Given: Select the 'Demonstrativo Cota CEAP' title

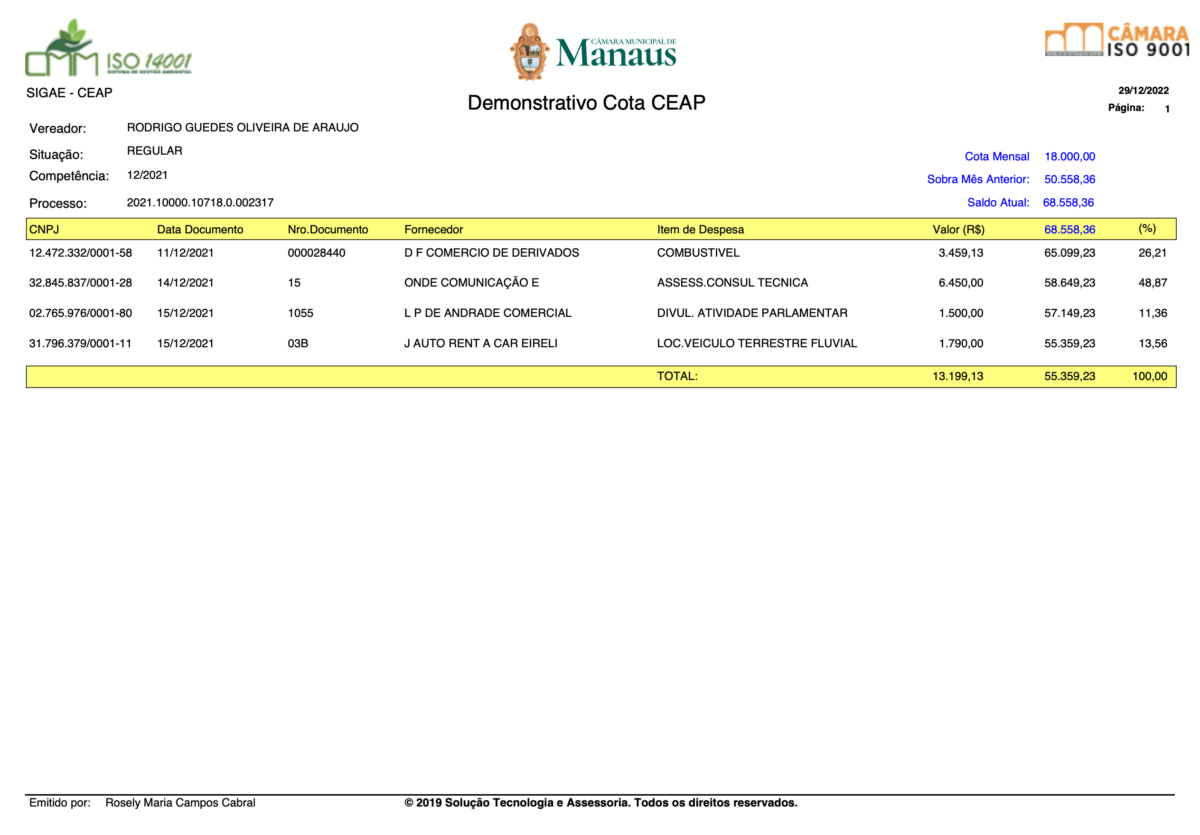Looking at the screenshot, I should click(587, 103).
